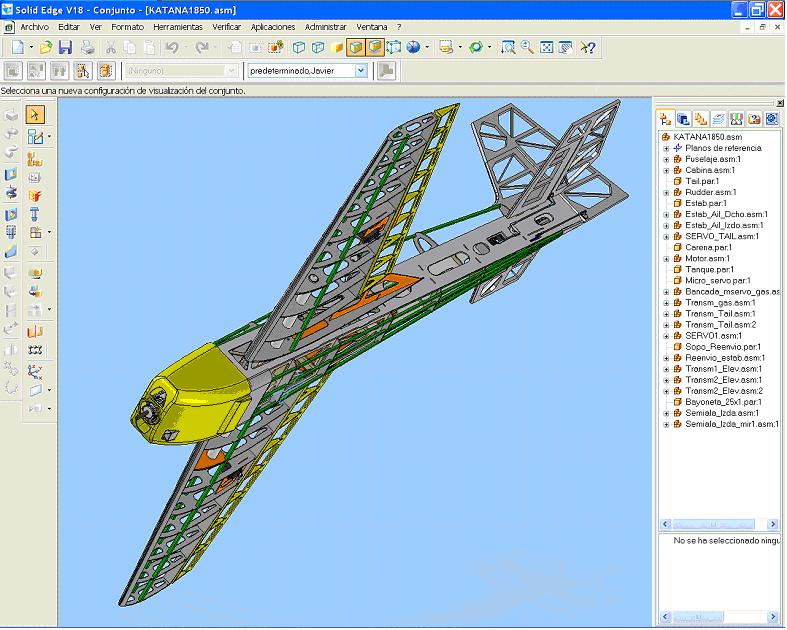Open a file with the folder icon
The height and width of the screenshot is (630, 787).
click(46, 47)
